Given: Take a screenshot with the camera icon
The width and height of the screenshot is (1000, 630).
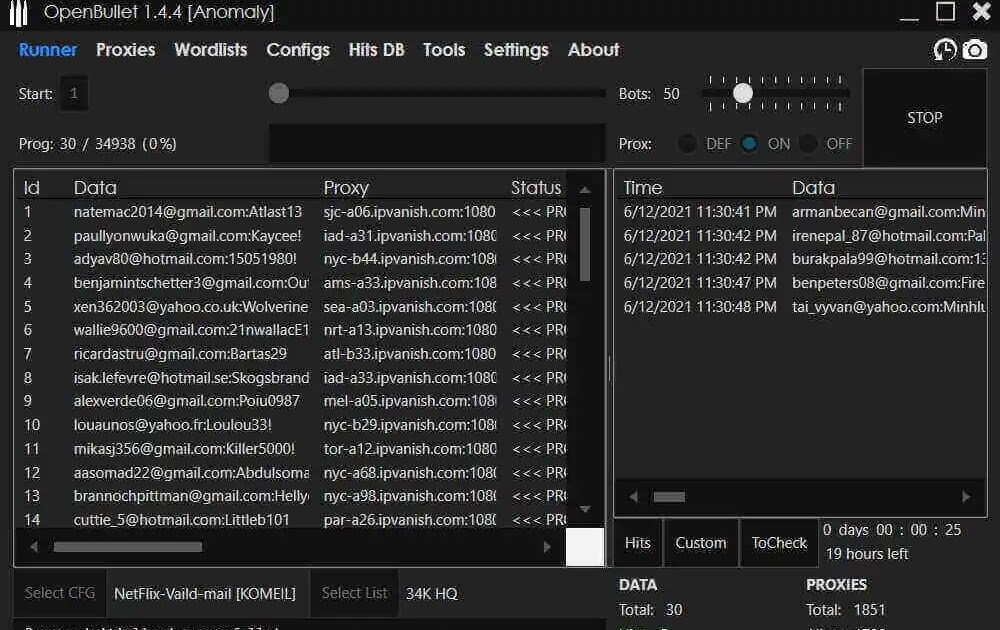Looking at the screenshot, I should click(974, 50).
